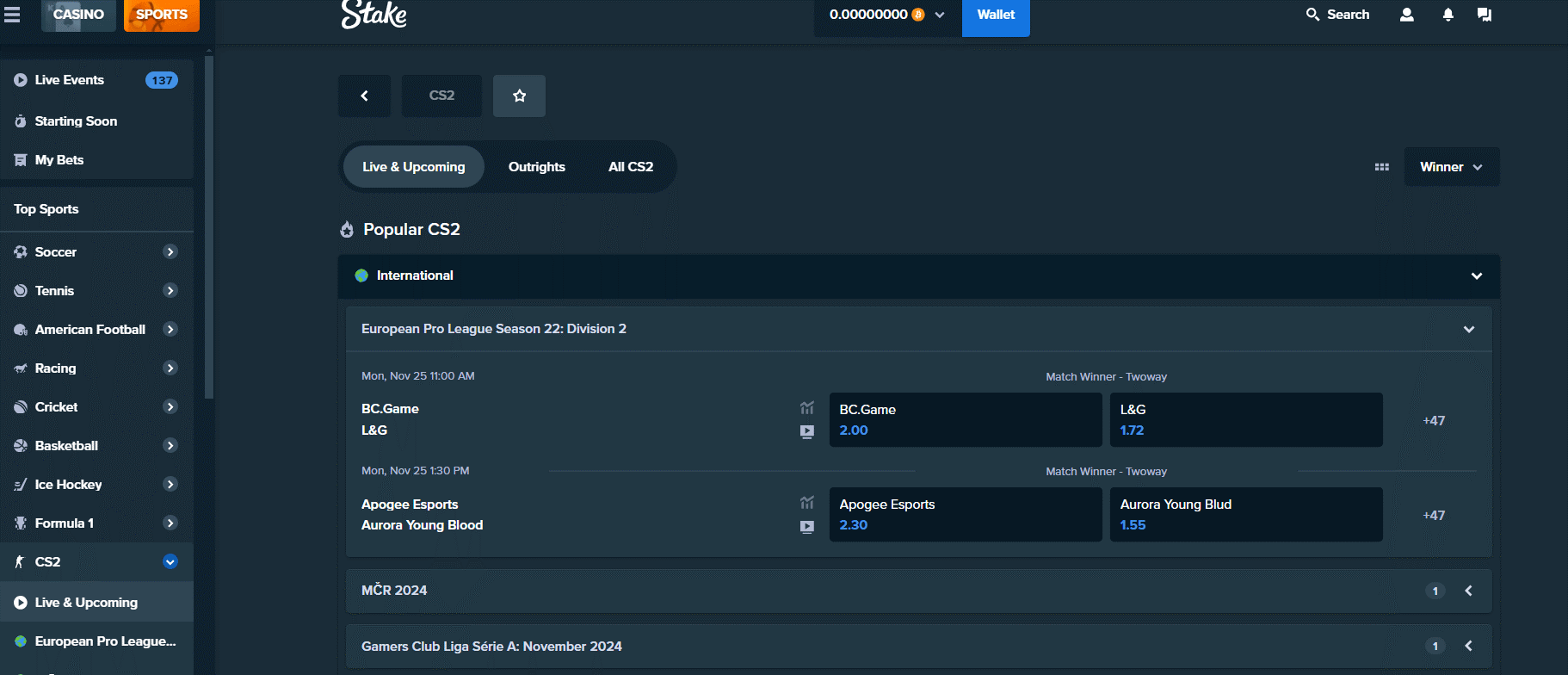Toggle the grid layout view icon
The image size is (1568, 675).
pos(1382,167)
